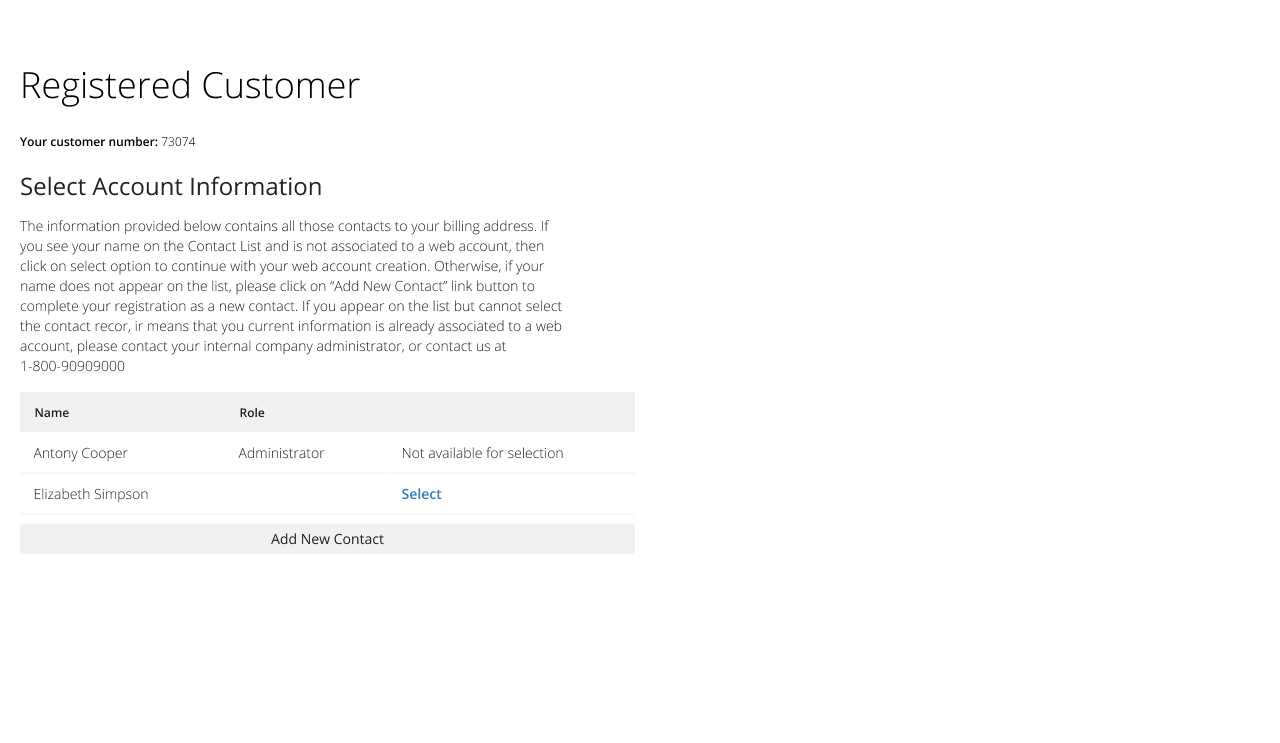This screenshot has height=743, width=1280.
Task: Click the Registered Customer page heading
Action: [190, 86]
